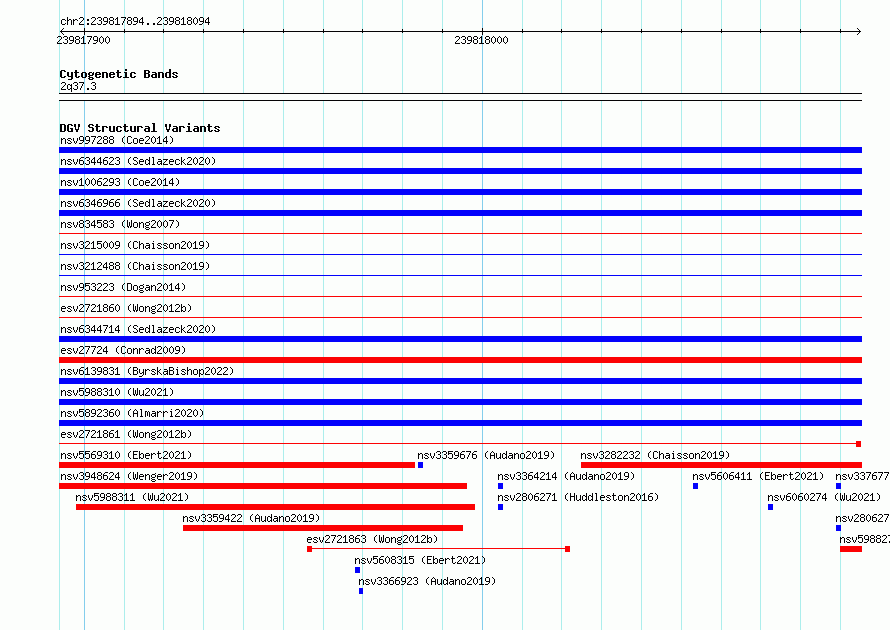Open the esv27724 (Conrad2009) variant
Viewport: 890px width, 630px height.
click(x=123, y=350)
